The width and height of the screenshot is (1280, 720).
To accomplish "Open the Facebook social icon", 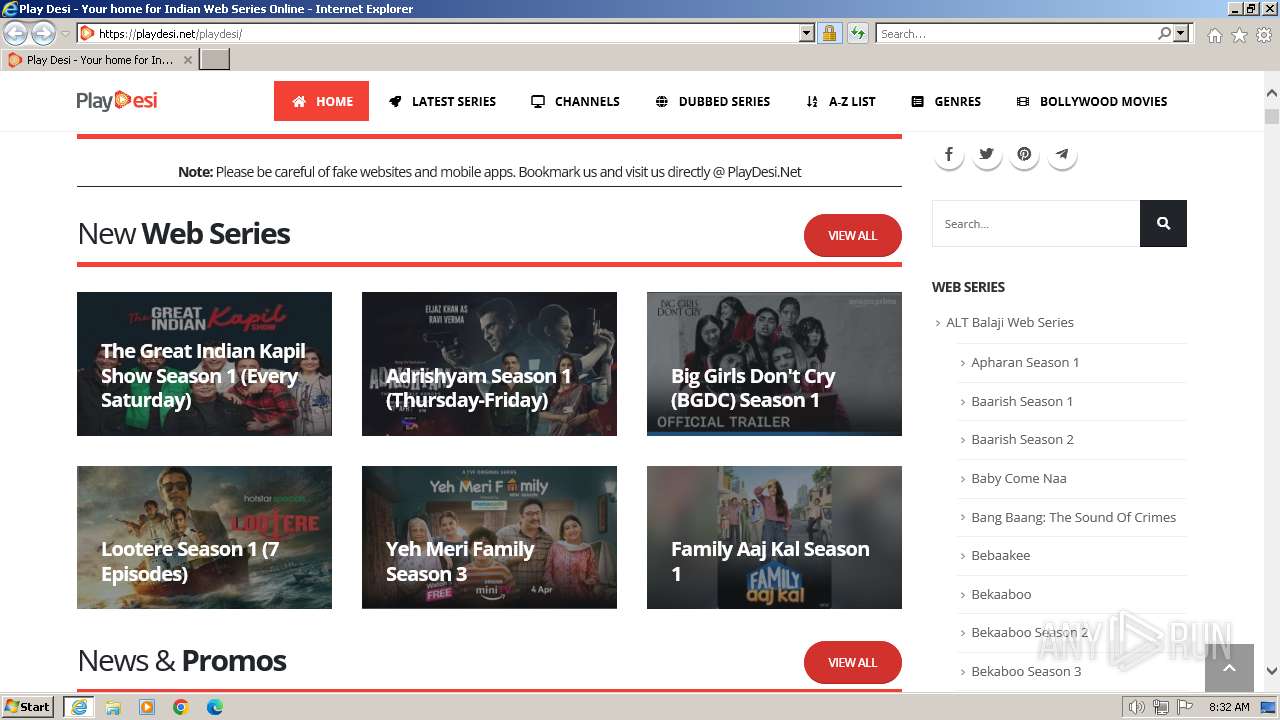I will point(949,154).
